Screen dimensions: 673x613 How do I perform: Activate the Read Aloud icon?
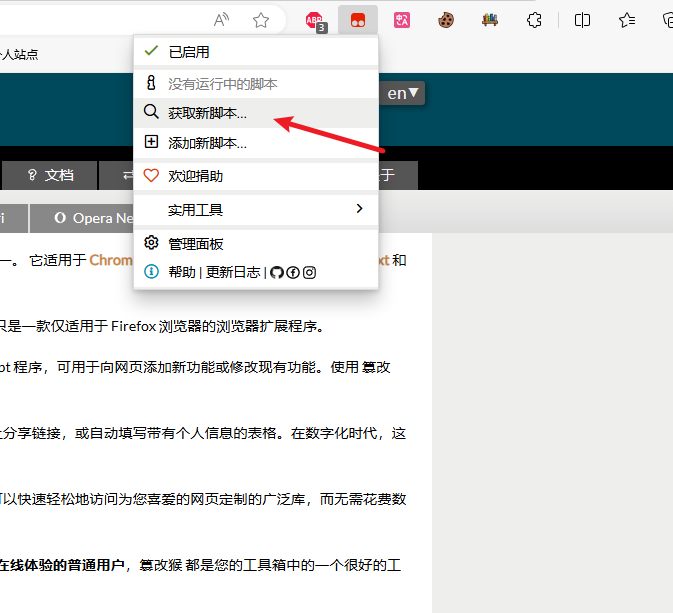pos(222,20)
